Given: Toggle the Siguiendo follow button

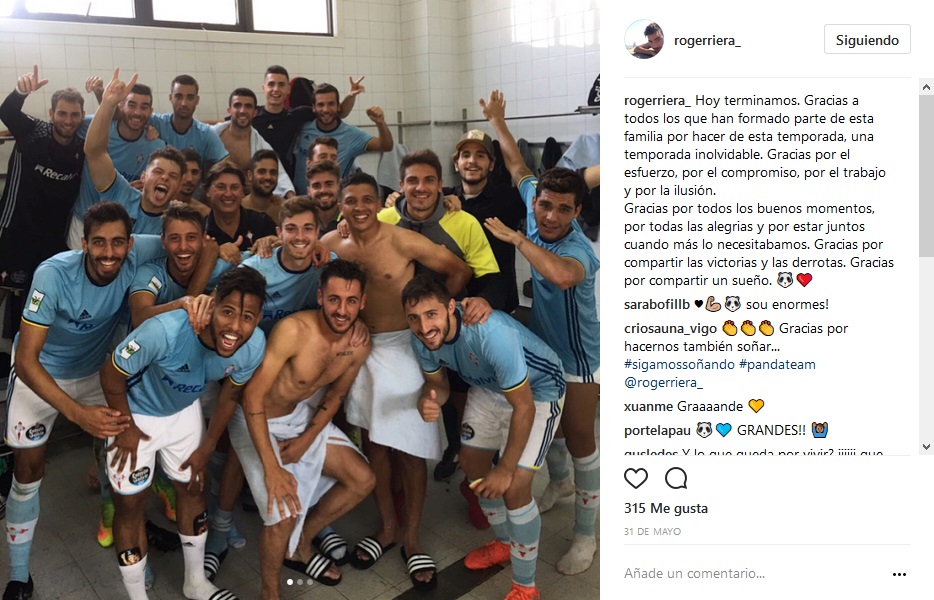Looking at the screenshot, I should click(867, 39).
